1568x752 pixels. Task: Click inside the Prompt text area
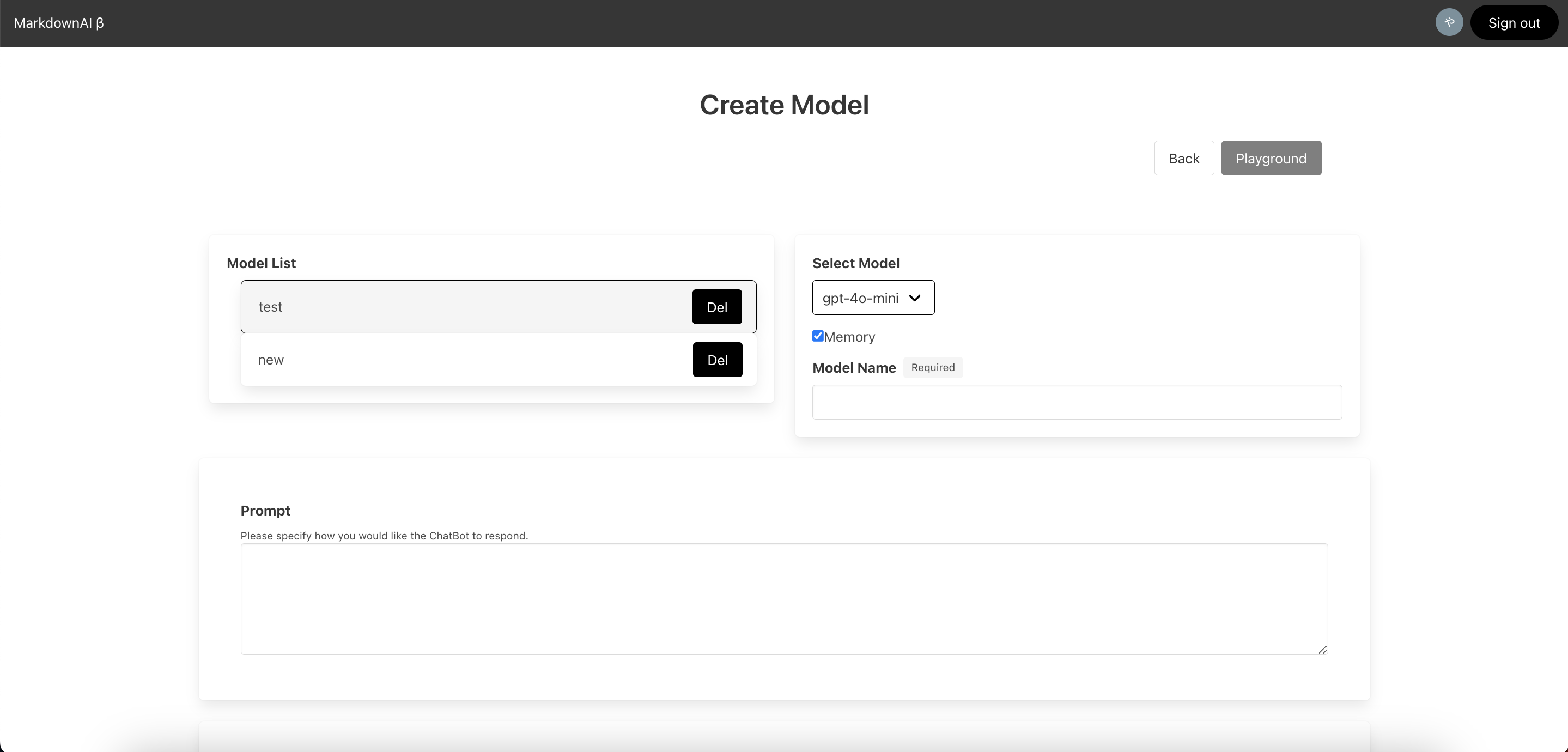[783, 598]
